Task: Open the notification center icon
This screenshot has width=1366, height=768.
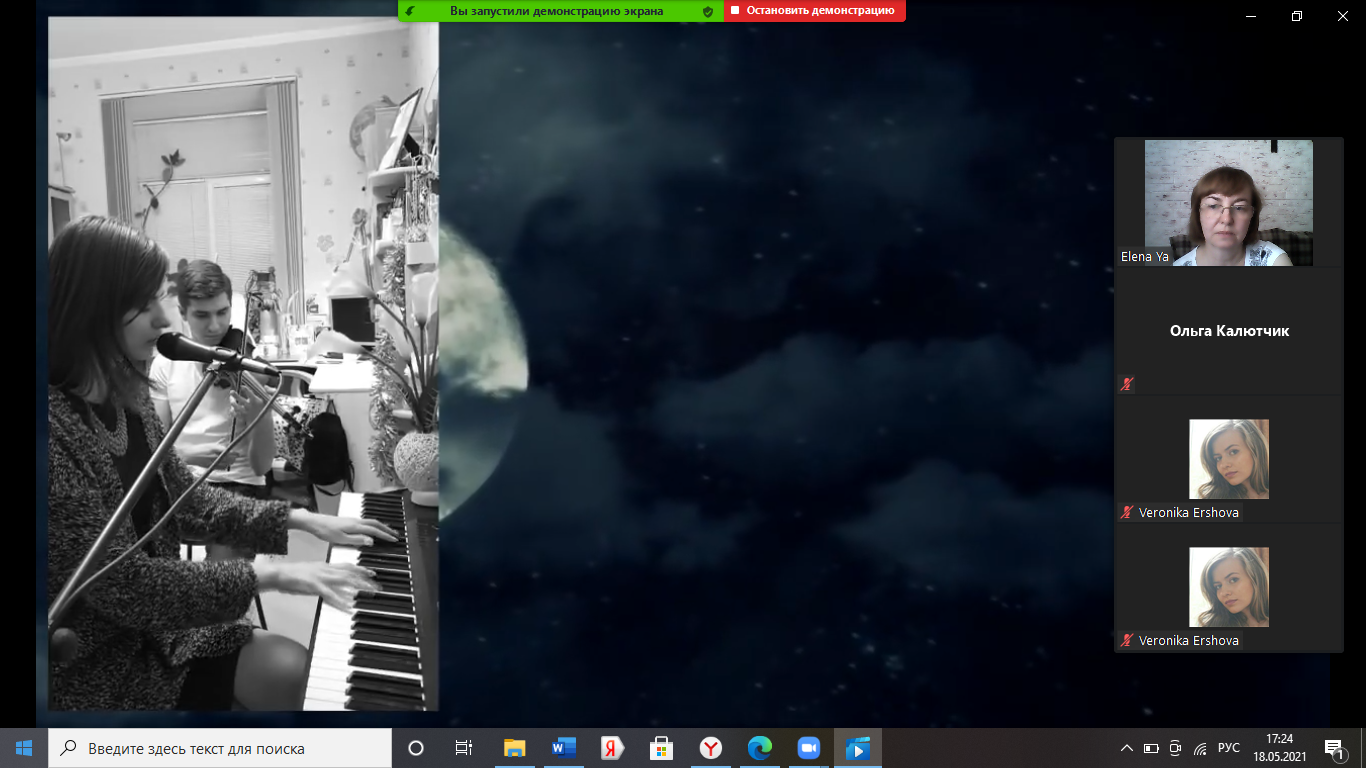Action: (1334, 748)
